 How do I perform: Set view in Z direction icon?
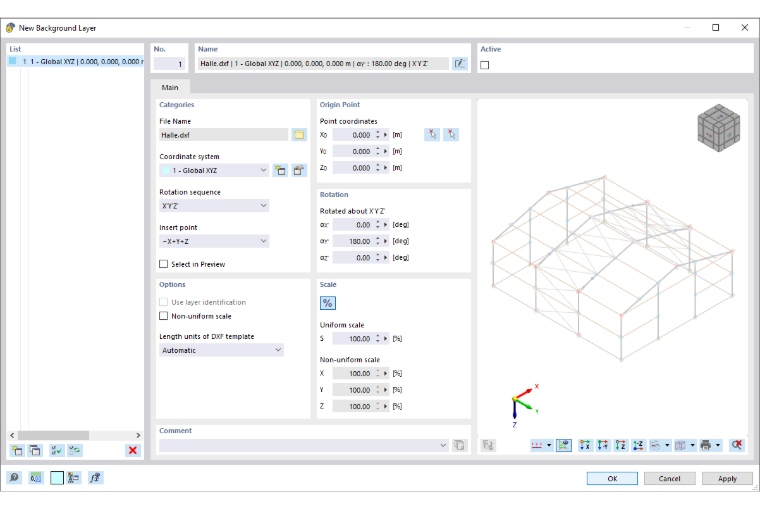(620, 445)
